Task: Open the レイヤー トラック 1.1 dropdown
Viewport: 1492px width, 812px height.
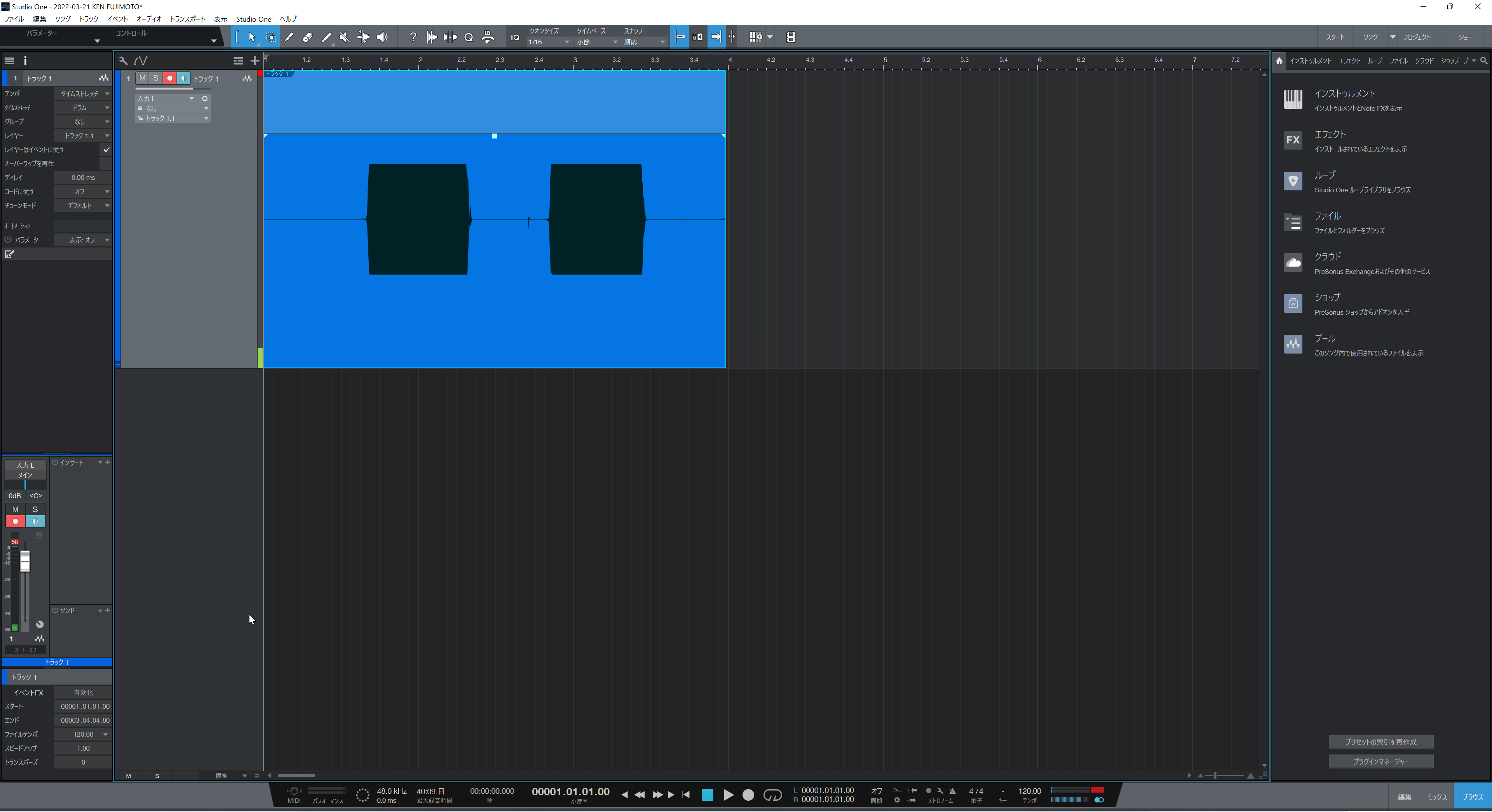Action: click(x=83, y=136)
